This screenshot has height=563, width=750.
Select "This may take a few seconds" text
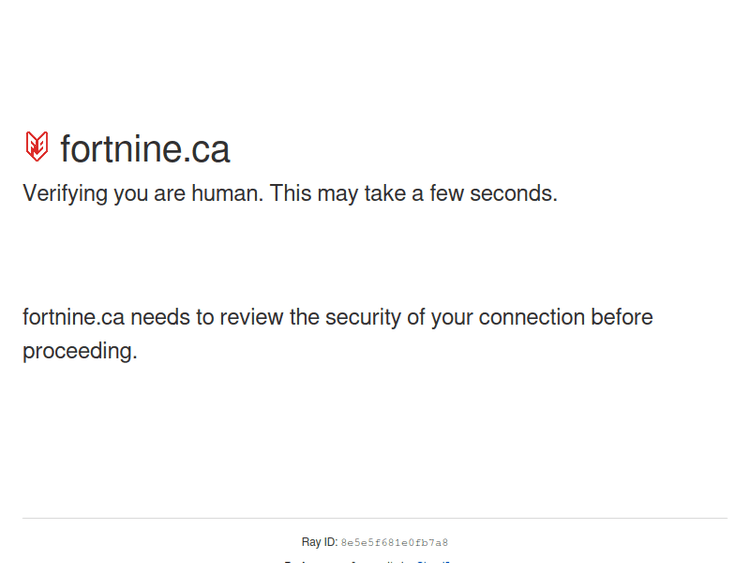tap(413, 193)
